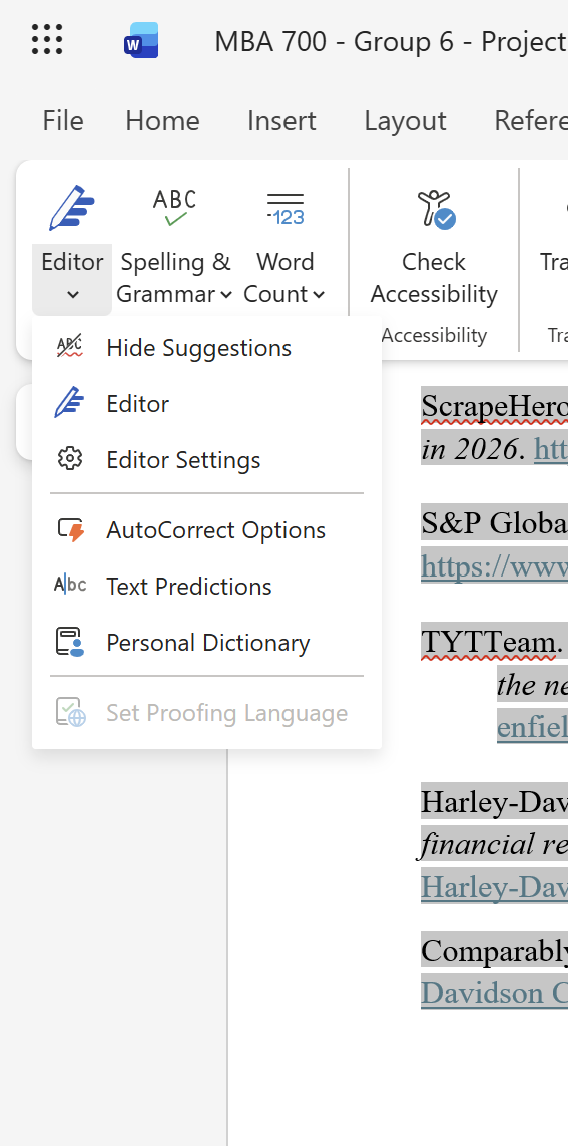568x1146 pixels.
Task: Switch to the Insert tab
Action: tap(281, 121)
